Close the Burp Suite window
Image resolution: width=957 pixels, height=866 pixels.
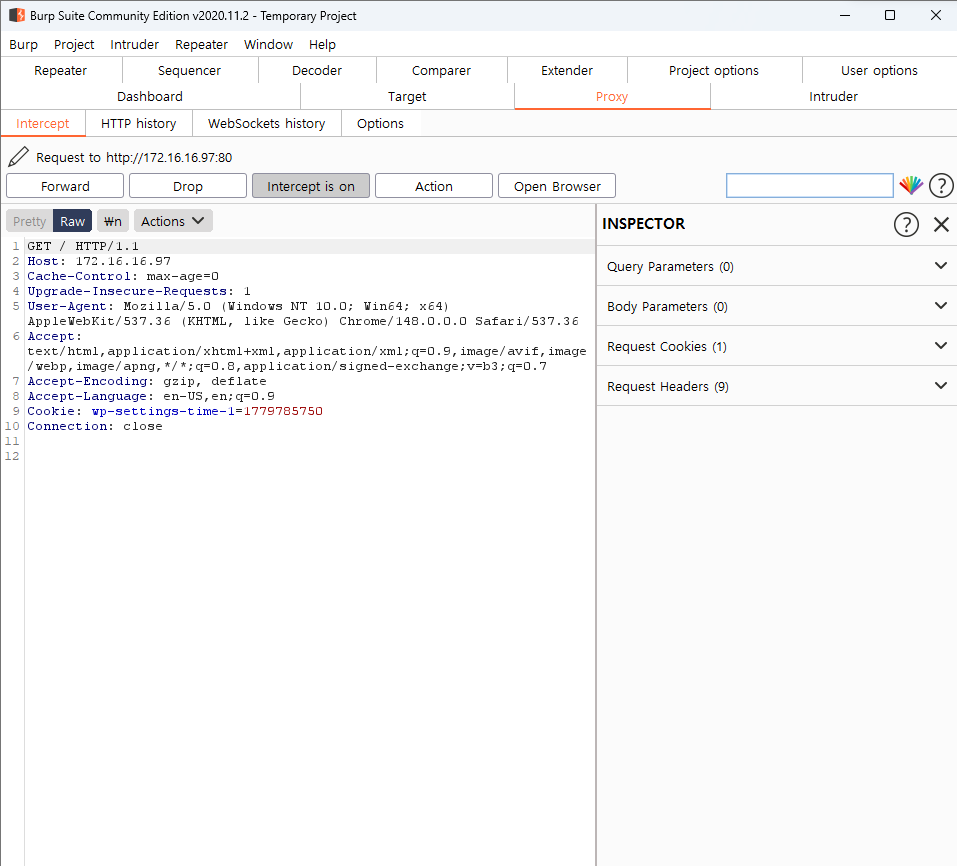936,15
